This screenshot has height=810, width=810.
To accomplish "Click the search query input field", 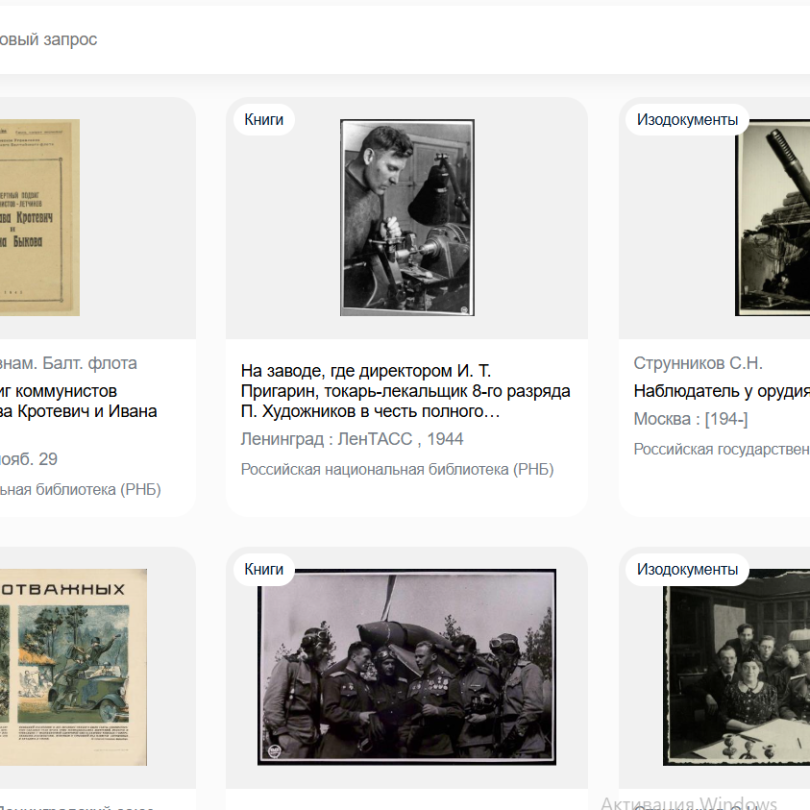I will (x=400, y=40).
